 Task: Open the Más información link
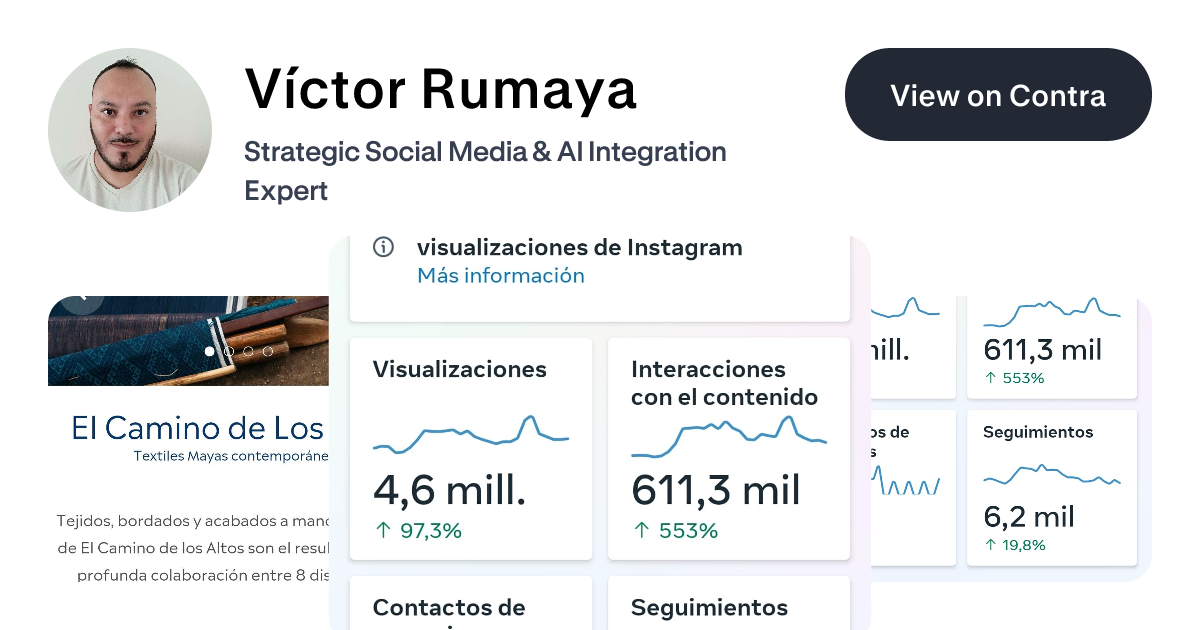[x=500, y=276]
